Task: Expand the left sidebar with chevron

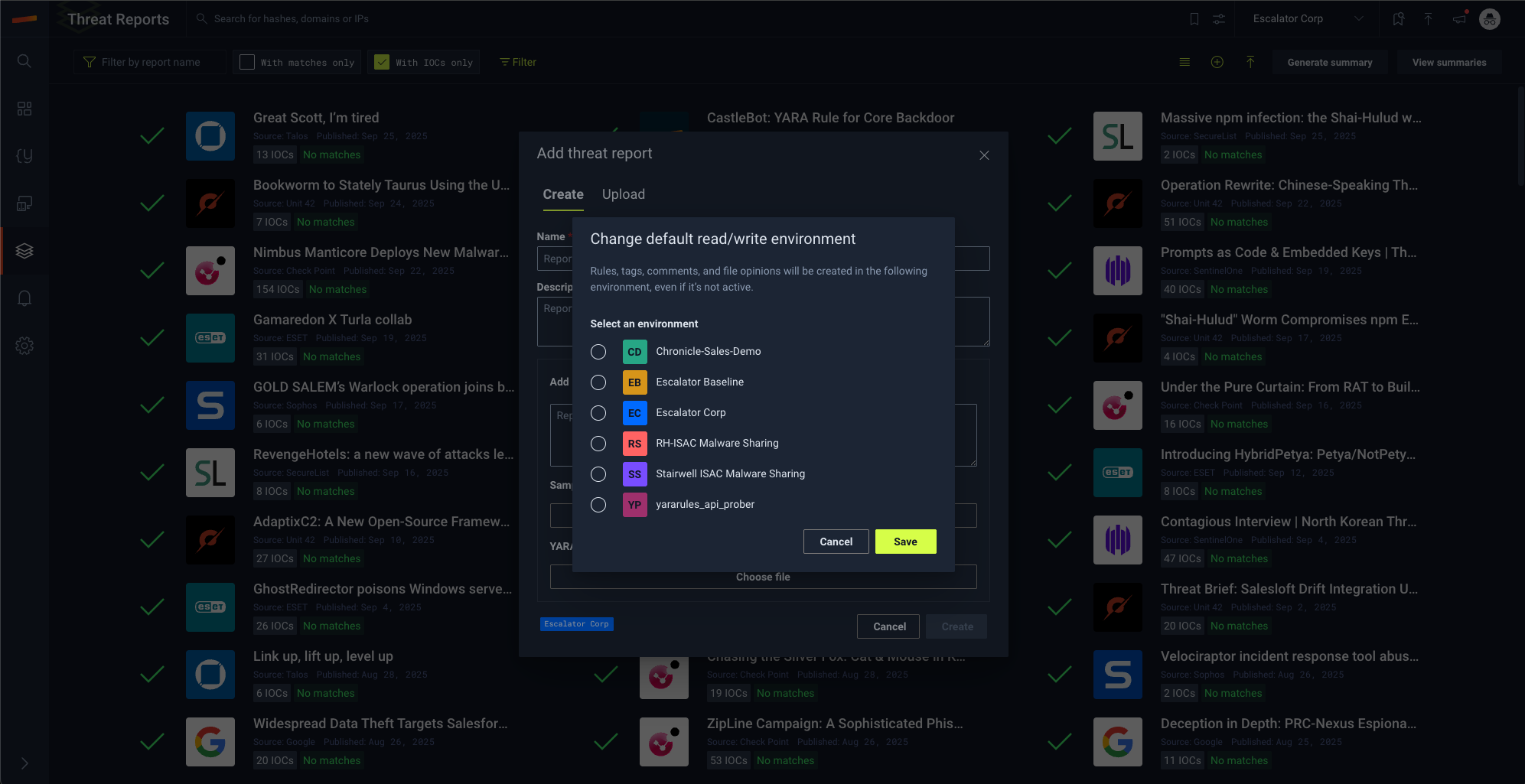Action: (x=24, y=763)
